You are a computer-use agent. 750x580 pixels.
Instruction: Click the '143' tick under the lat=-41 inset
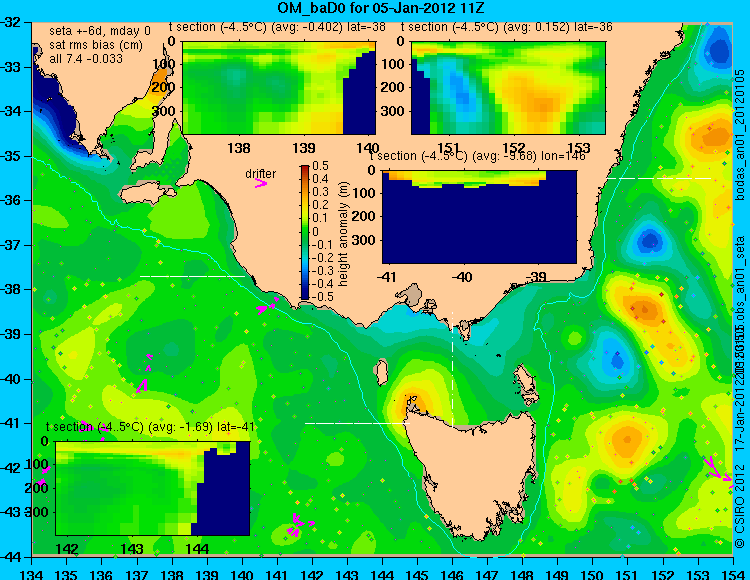pyautogui.click(x=132, y=548)
